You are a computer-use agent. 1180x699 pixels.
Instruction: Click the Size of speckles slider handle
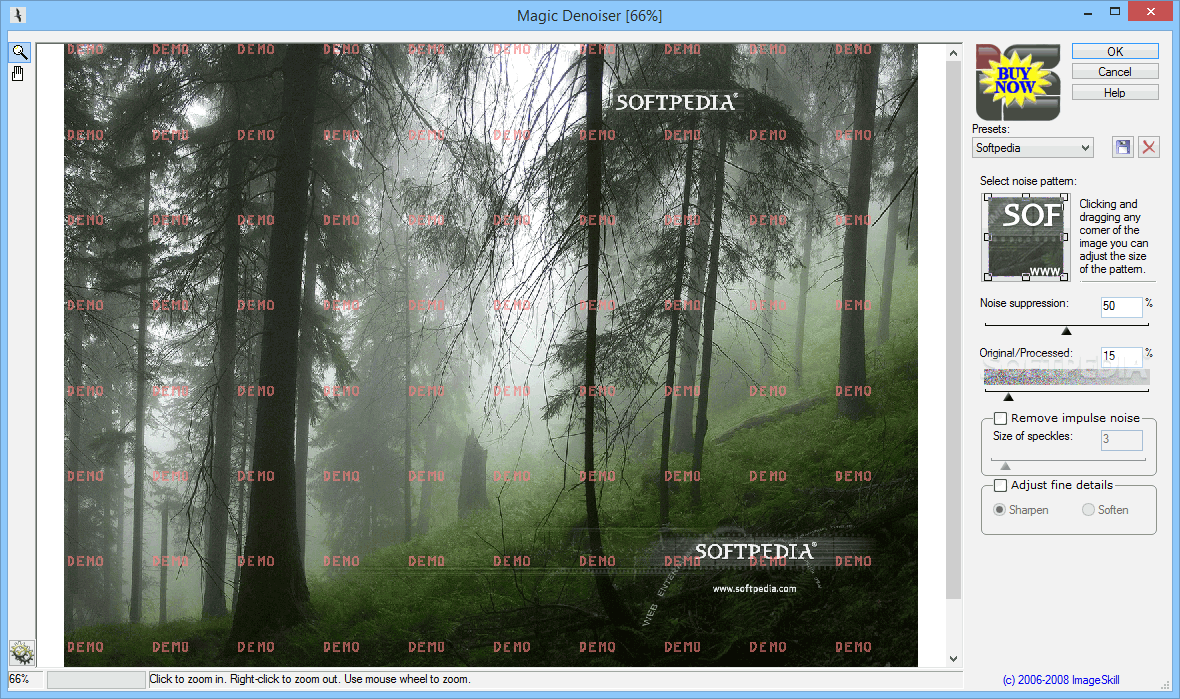(x=1005, y=466)
